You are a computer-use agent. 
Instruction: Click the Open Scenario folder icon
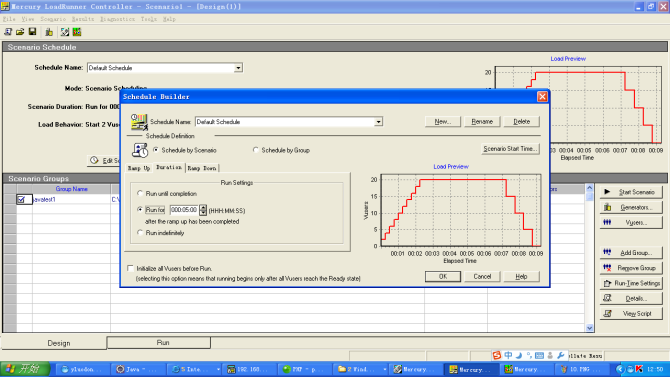tap(20, 32)
